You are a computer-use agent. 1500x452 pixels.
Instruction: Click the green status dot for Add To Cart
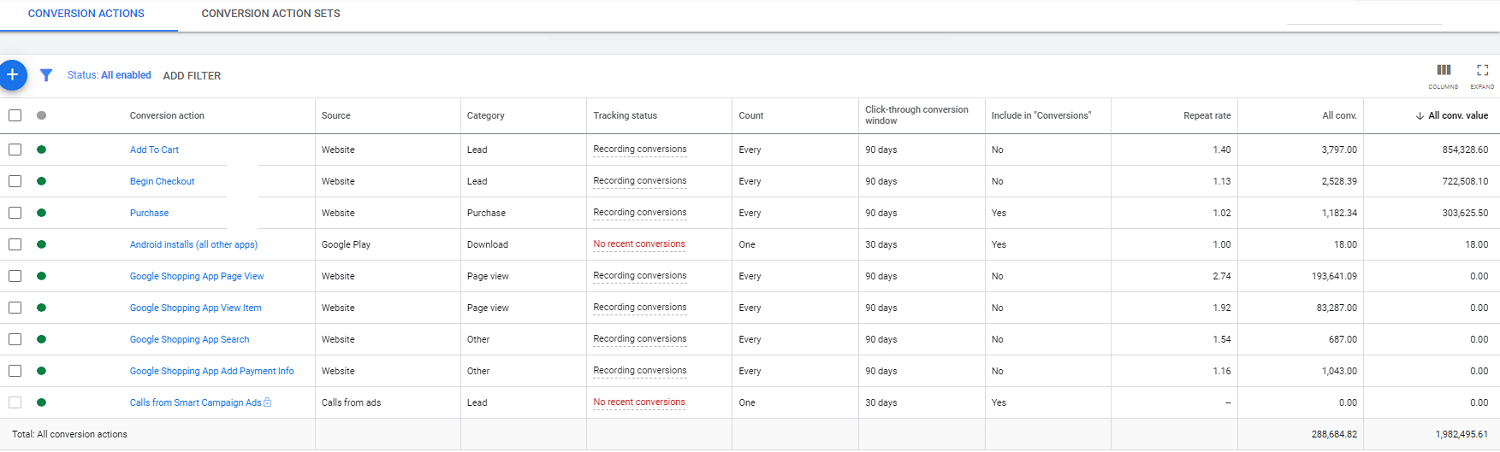tap(41, 150)
